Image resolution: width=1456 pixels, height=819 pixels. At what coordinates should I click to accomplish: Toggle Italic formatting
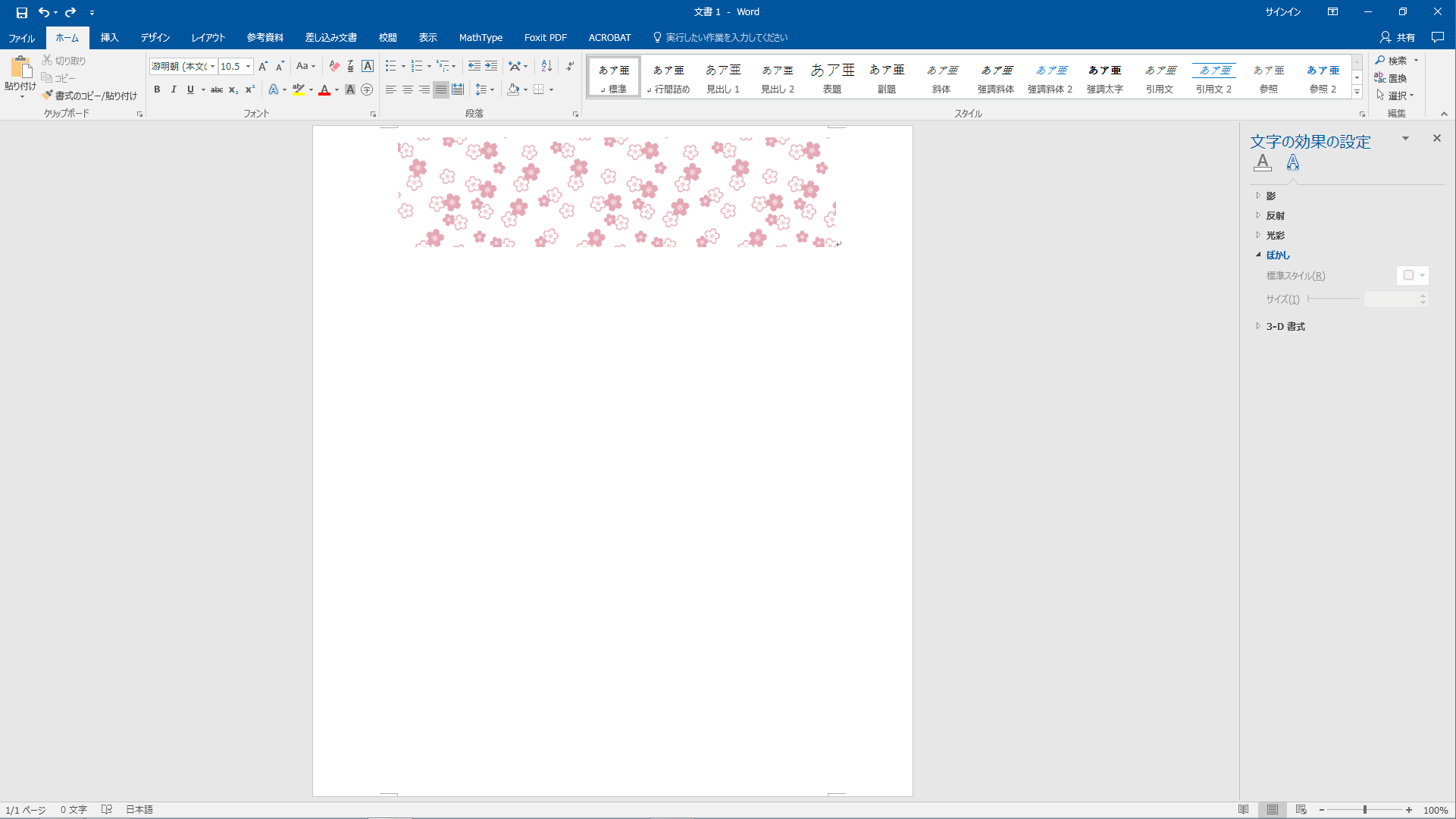click(x=174, y=89)
